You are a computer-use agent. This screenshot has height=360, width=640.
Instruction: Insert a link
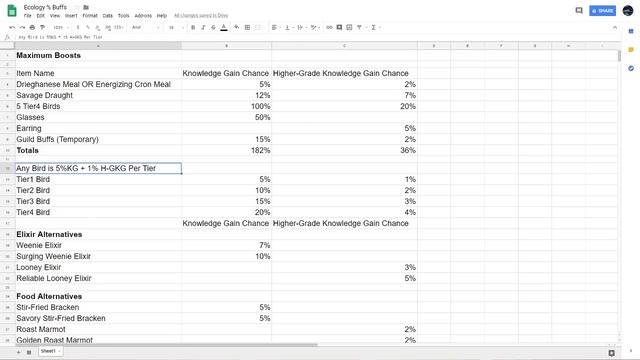click(x=329, y=27)
